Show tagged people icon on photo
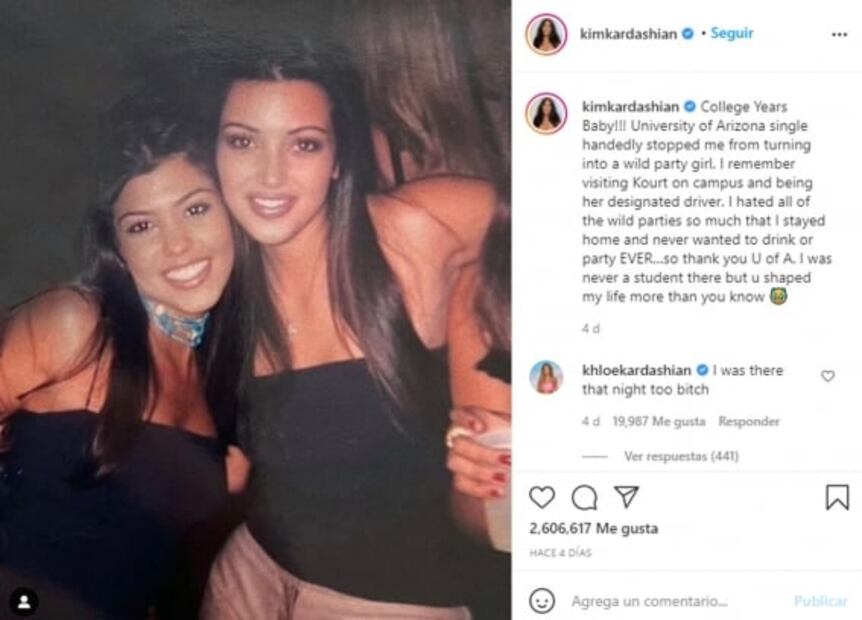Image resolution: width=862 pixels, height=620 pixels. 24,602
